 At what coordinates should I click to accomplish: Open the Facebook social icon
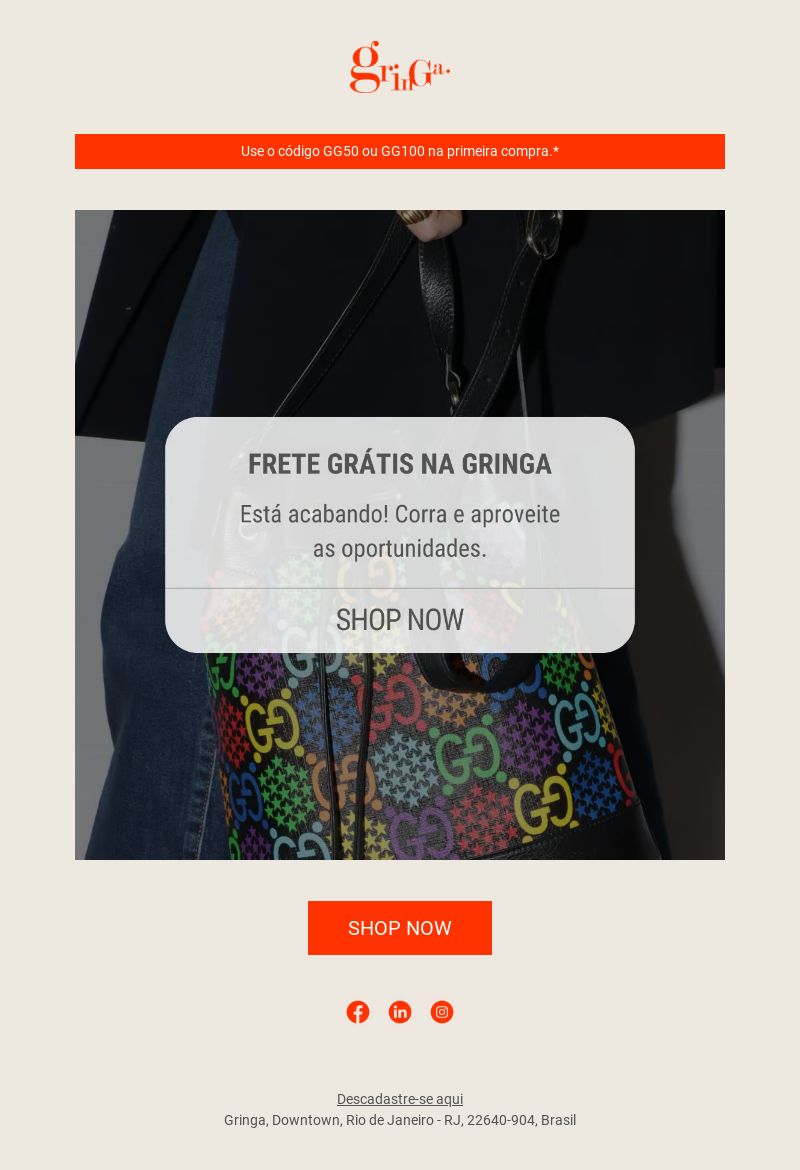click(x=358, y=1012)
